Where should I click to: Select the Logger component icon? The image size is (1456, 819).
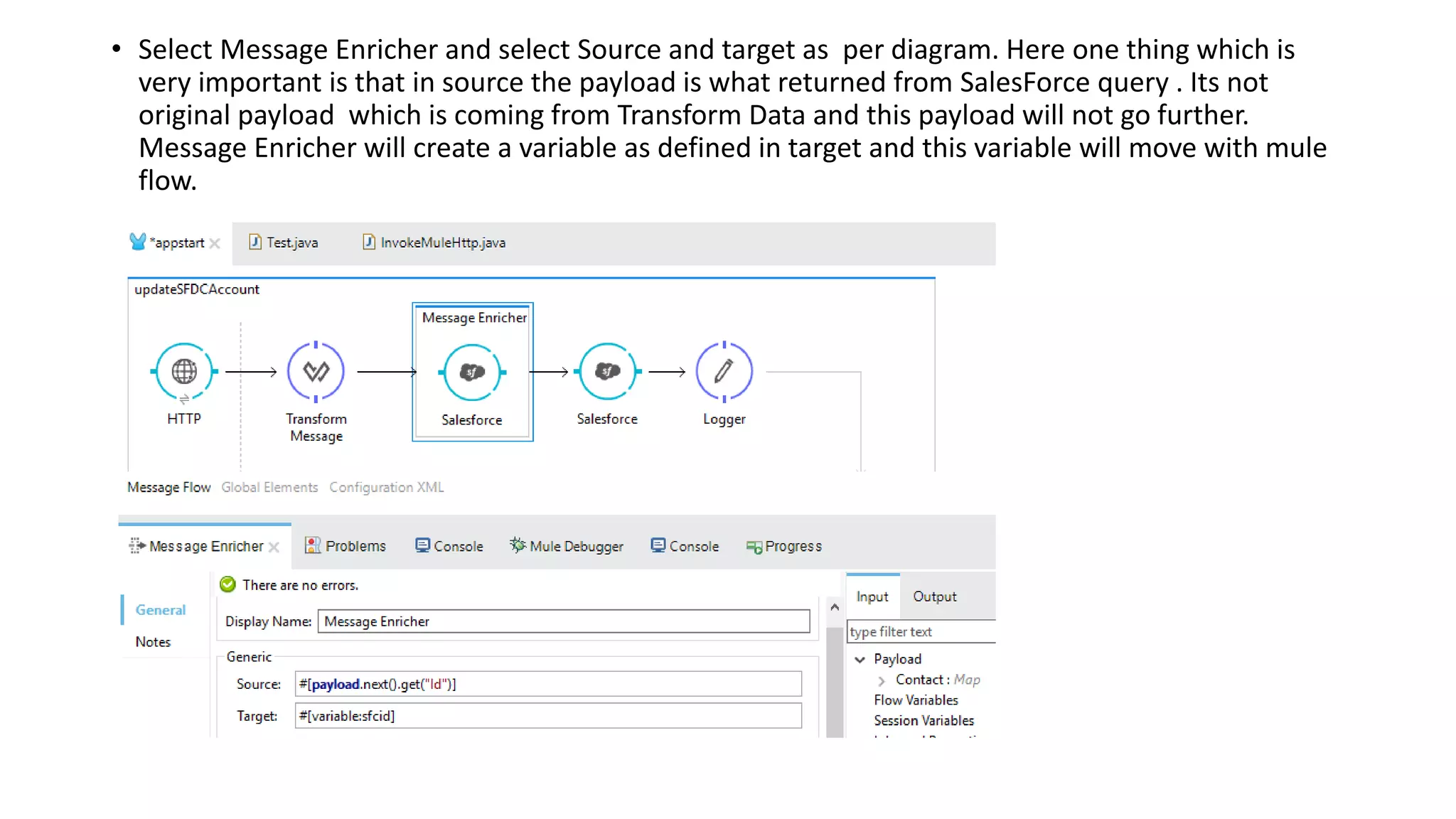point(724,372)
